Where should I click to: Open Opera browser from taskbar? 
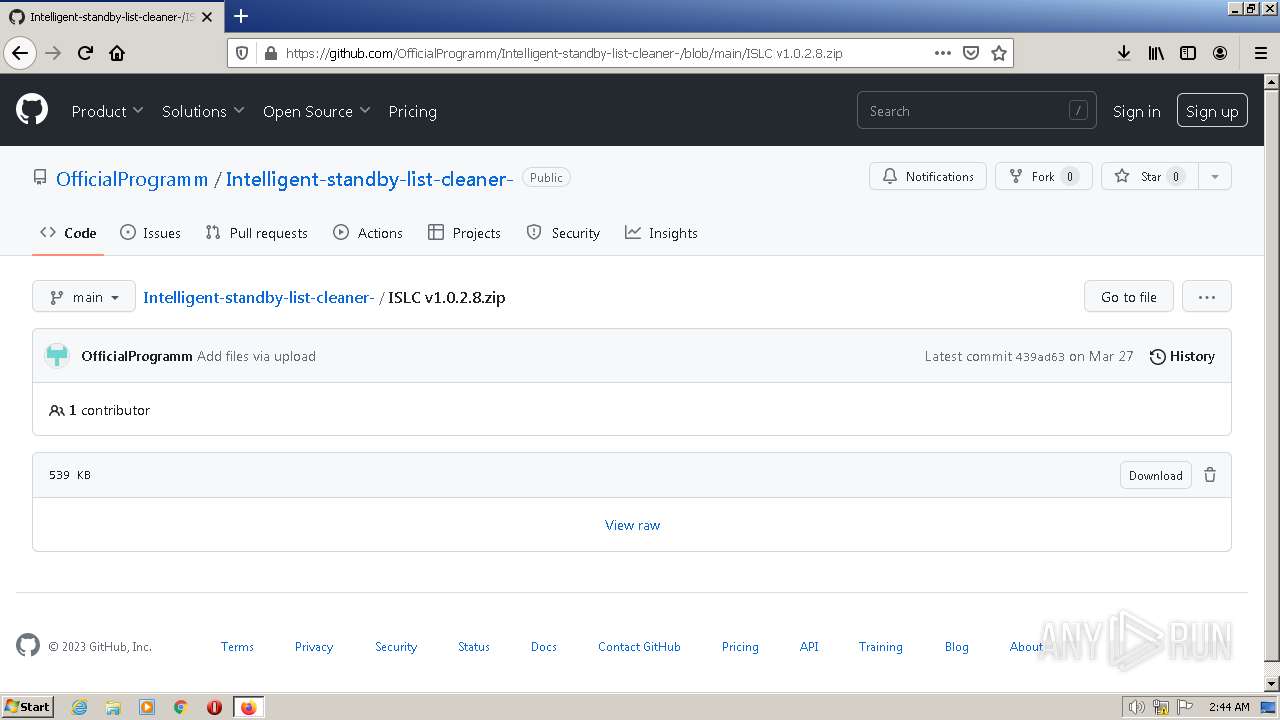click(214, 707)
